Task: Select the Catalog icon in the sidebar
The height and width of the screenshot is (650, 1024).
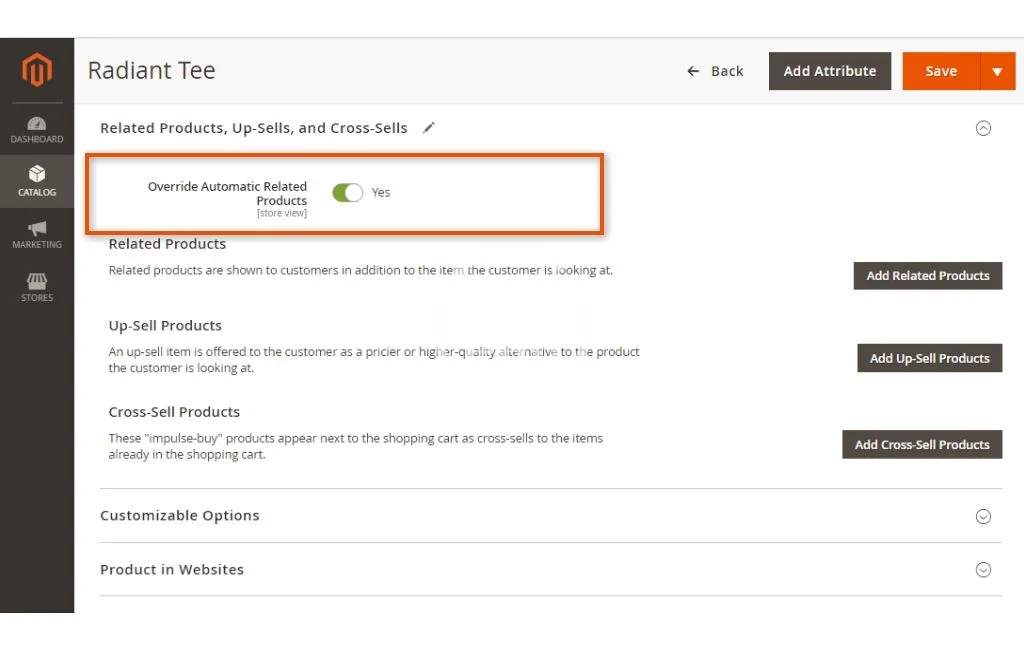Action: pos(37,181)
